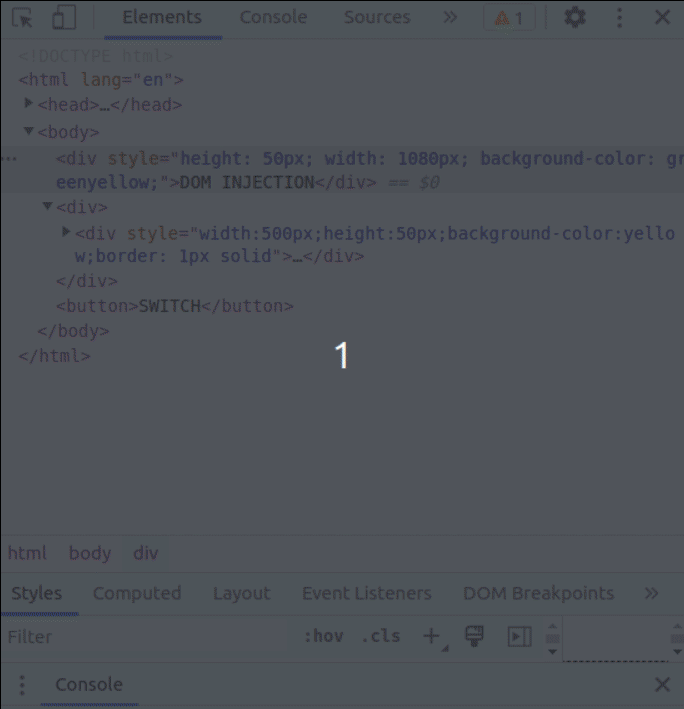This screenshot has height=709, width=684.
Task: Open the DevTools three-dot customize menu
Action: (620, 18)
